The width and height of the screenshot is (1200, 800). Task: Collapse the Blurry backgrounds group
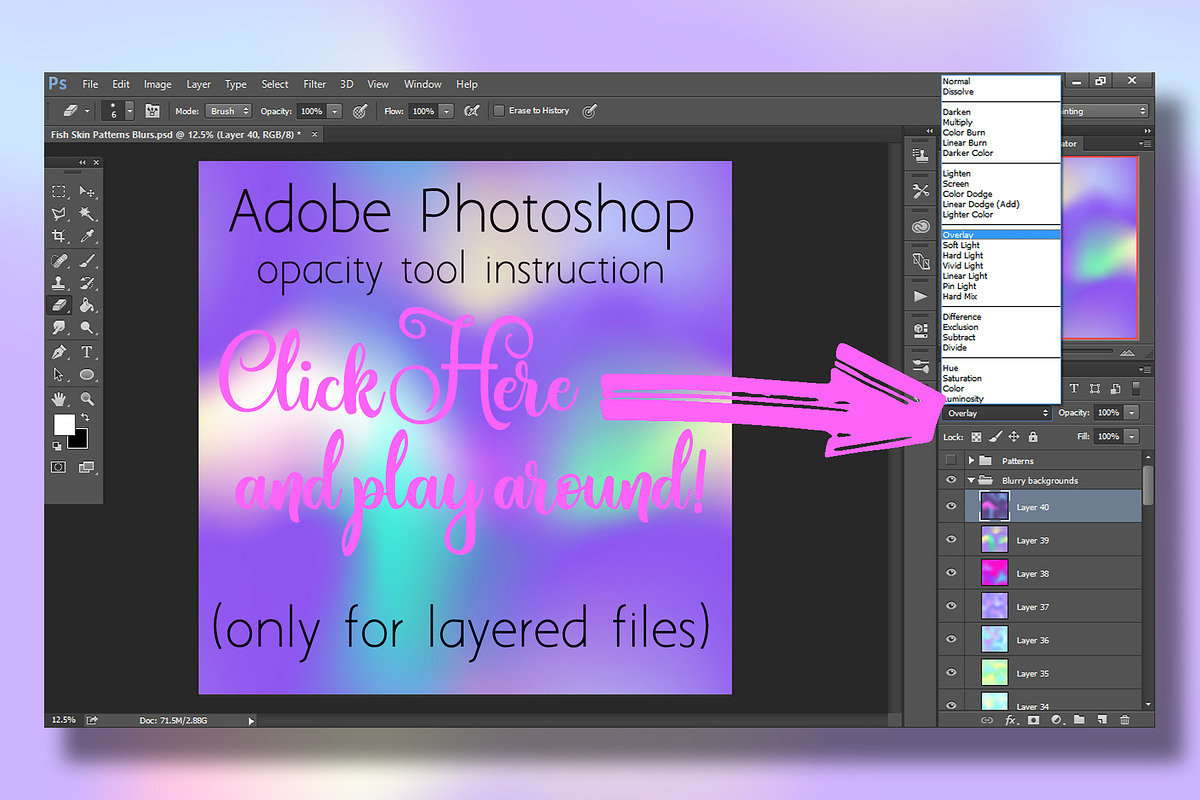coord(971,480)
